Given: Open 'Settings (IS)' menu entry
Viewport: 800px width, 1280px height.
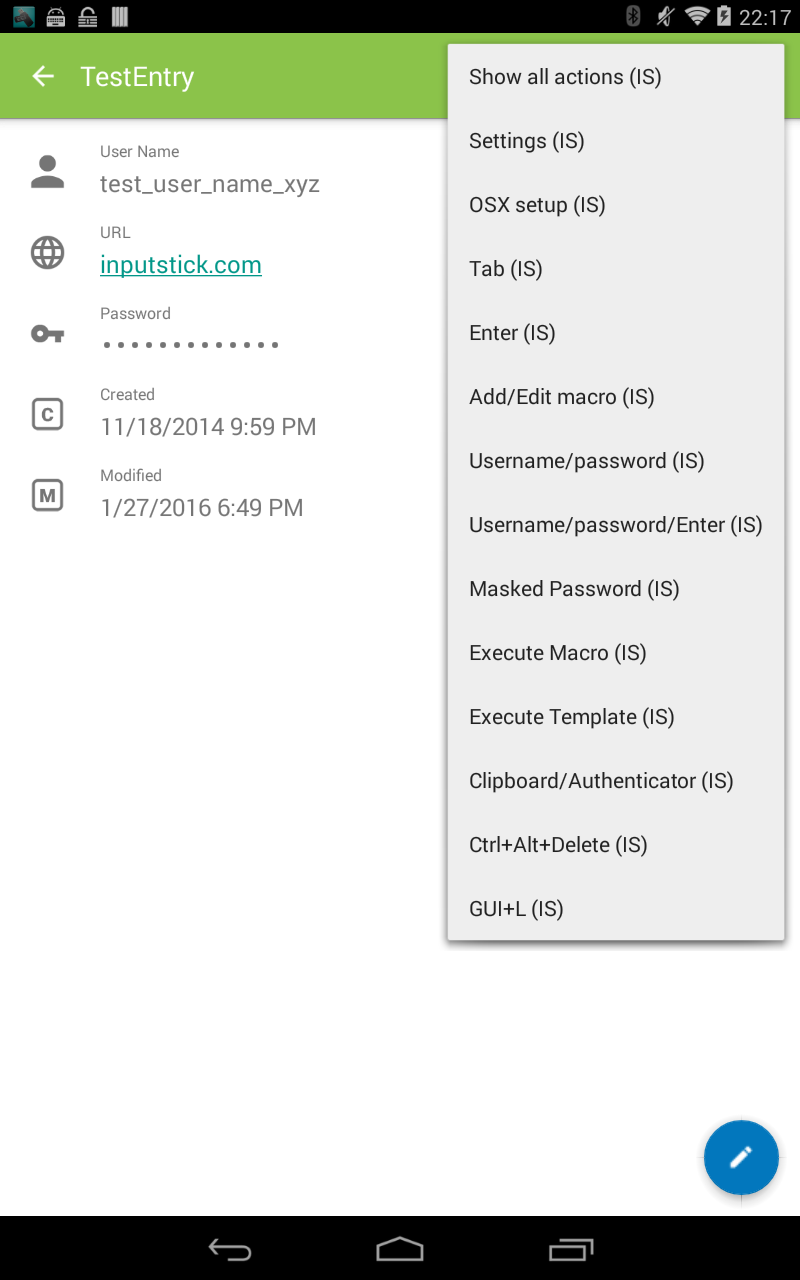Looking at the screenshot, I should click(526, 140).
